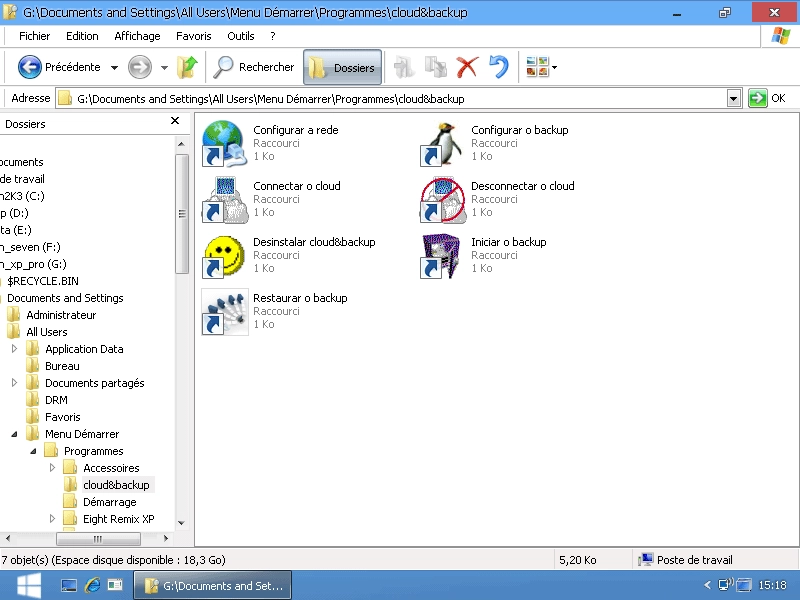
Task: Click the taskbar clock showing 15:18
Action: tap(772, 585)
